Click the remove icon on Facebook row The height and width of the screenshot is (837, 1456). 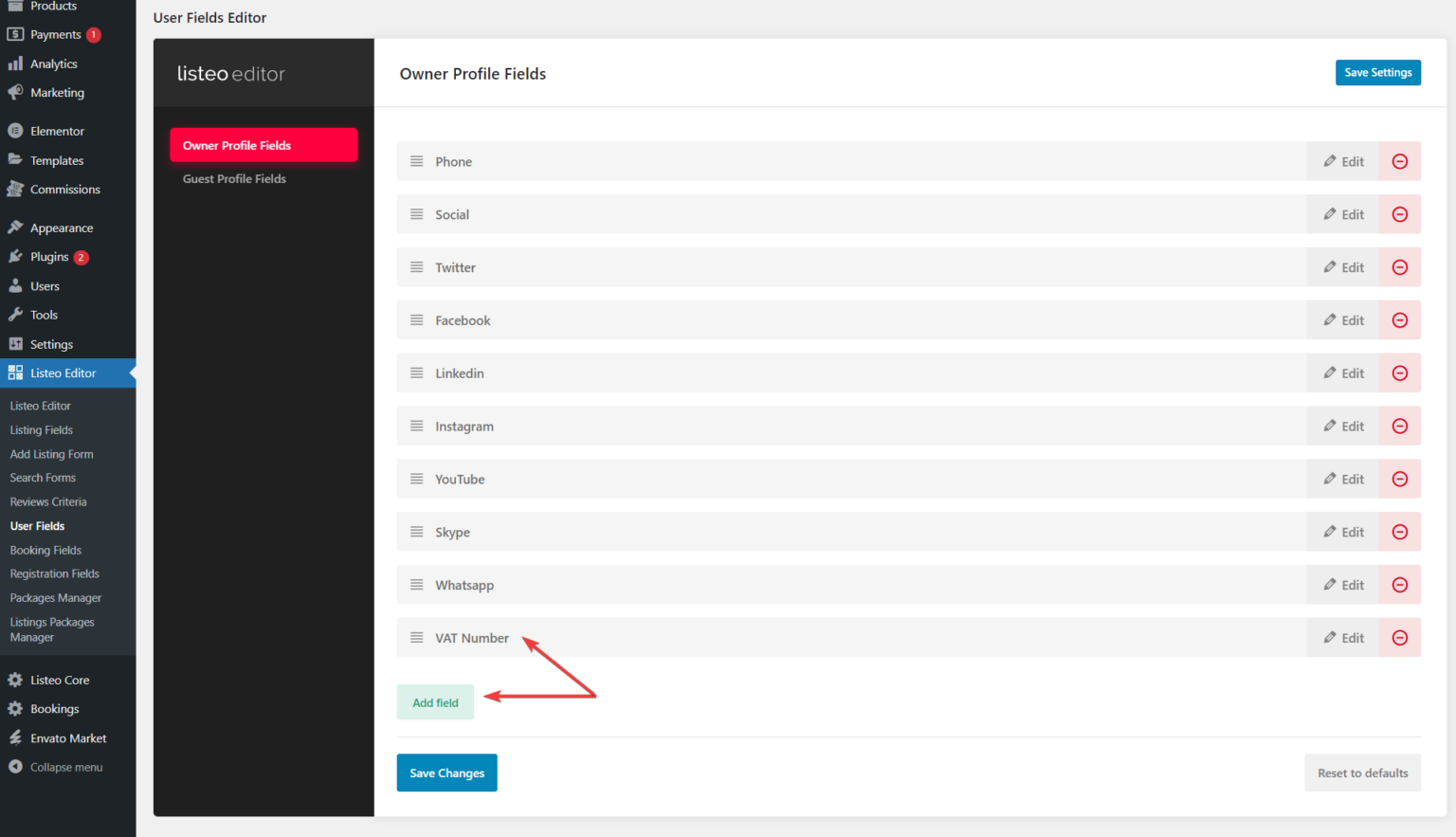1399,320
